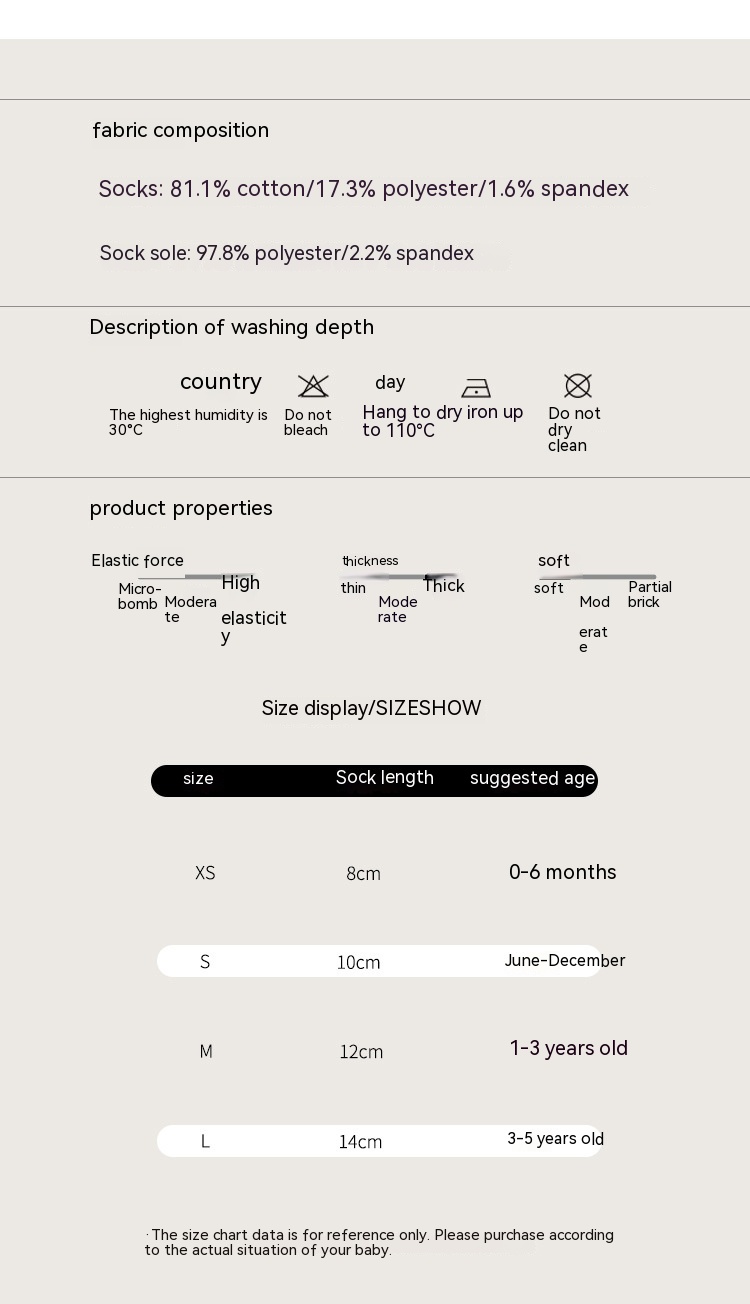
Task: Choose size S in the chart
Action: tap(205, 962)
